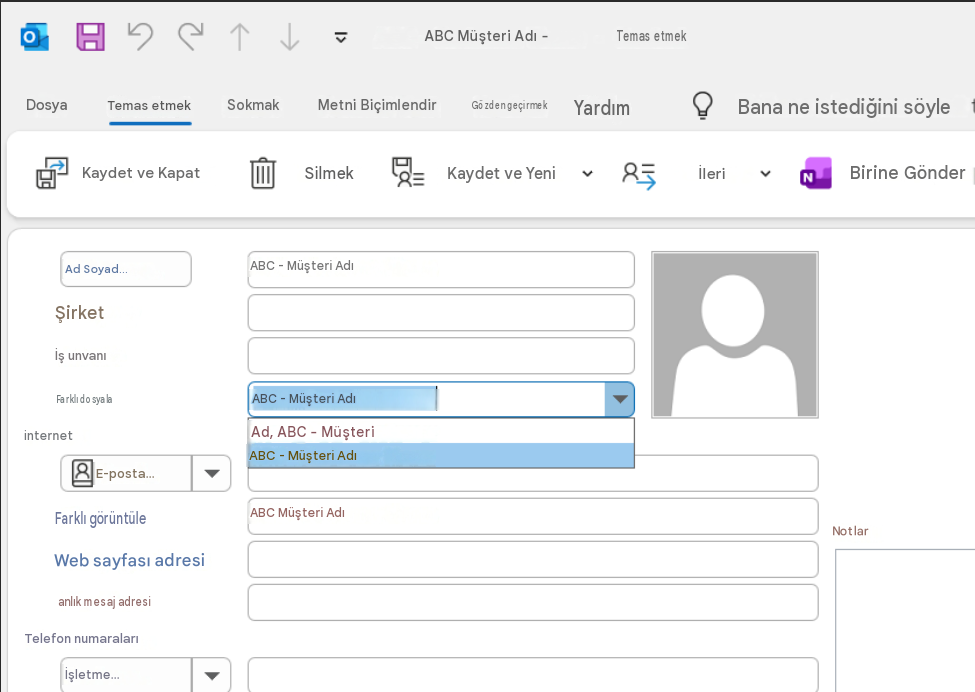Screen dimensions: 975x692
Task: Open the Yardım tab
Action: (x=601, y=108)
